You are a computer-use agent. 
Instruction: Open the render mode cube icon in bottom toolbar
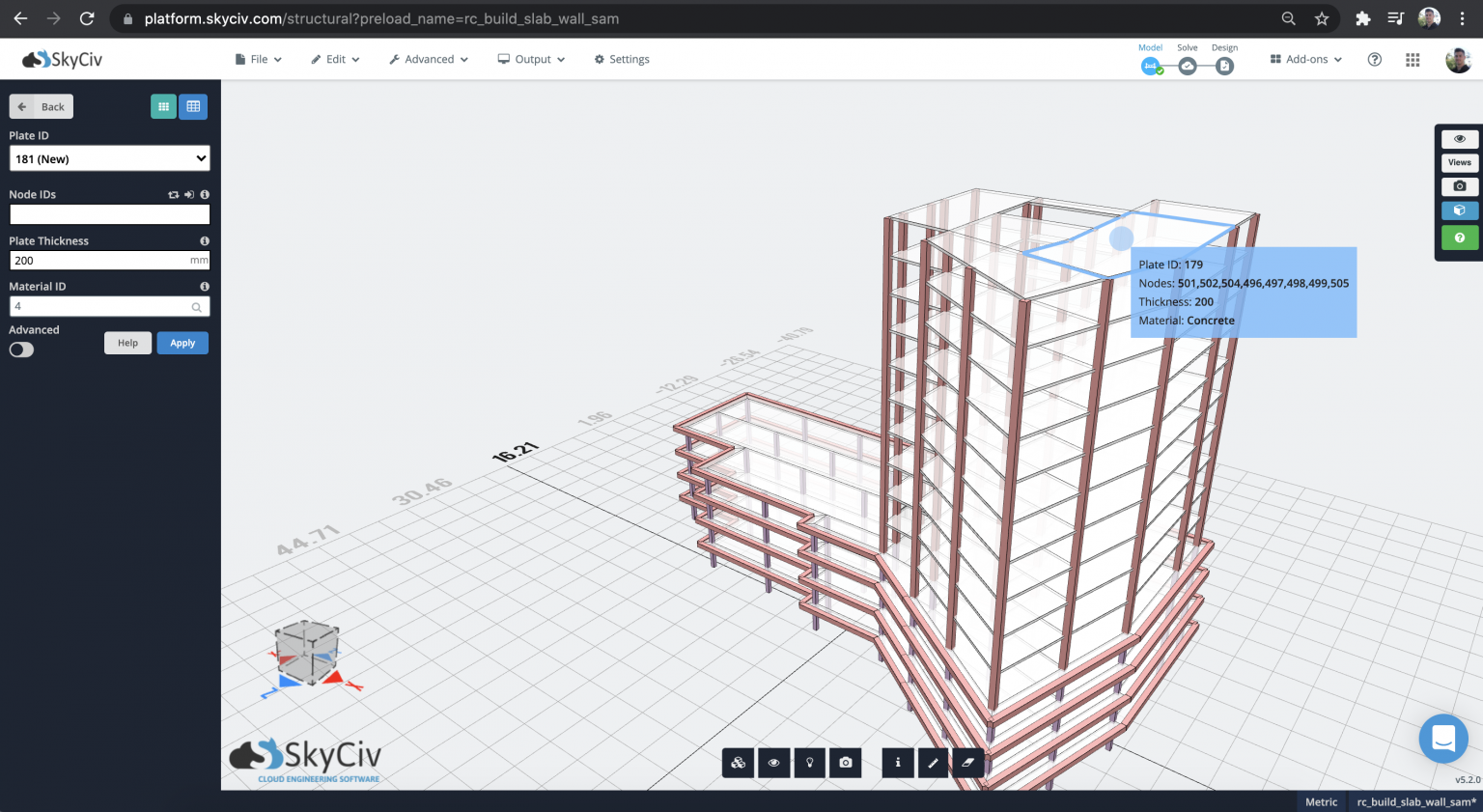tap(738, 762)
